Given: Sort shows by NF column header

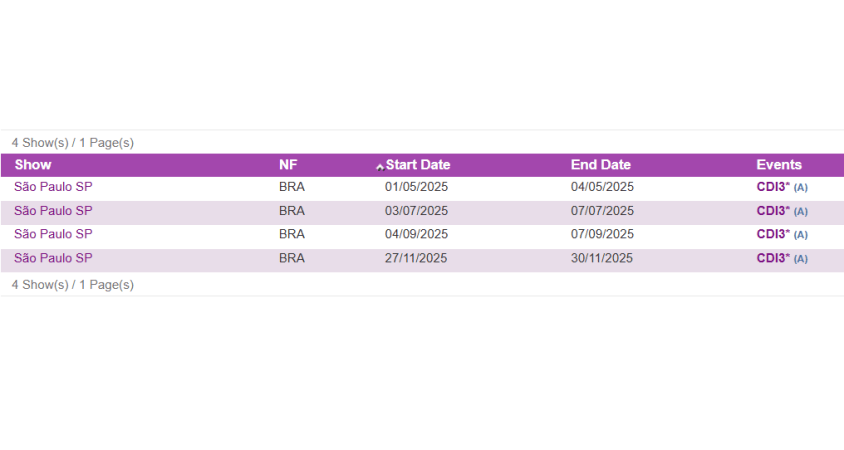Looking at the screenshot, I should point(288,165).
